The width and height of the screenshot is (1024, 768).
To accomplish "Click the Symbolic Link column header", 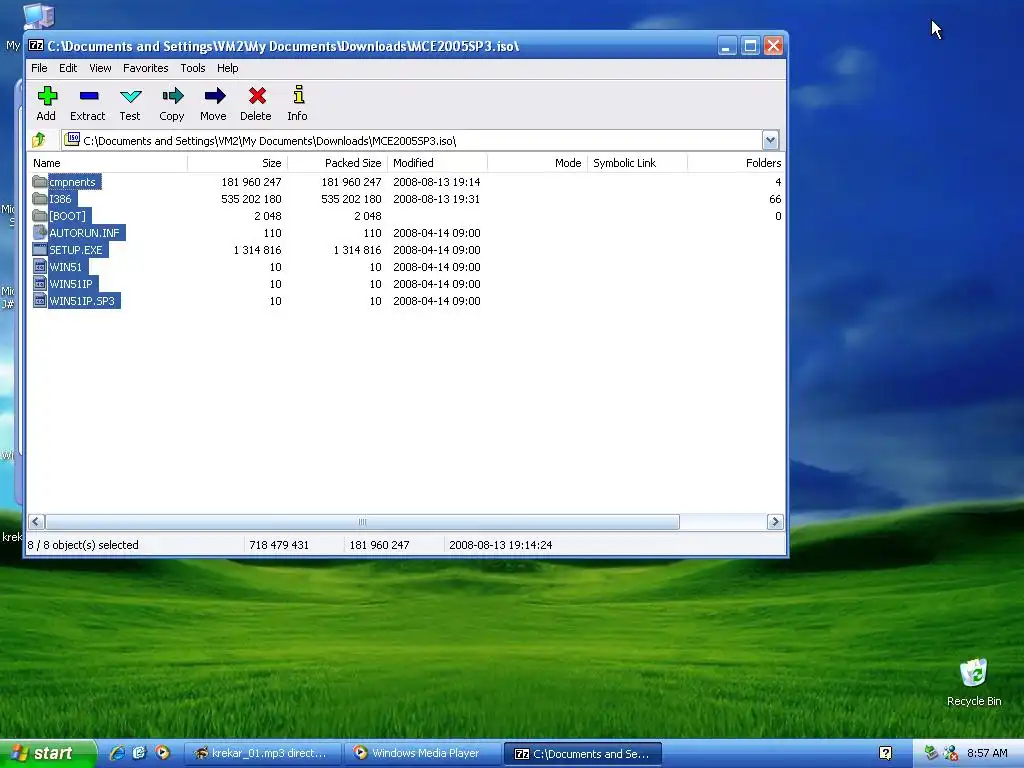I will [637, 163].
